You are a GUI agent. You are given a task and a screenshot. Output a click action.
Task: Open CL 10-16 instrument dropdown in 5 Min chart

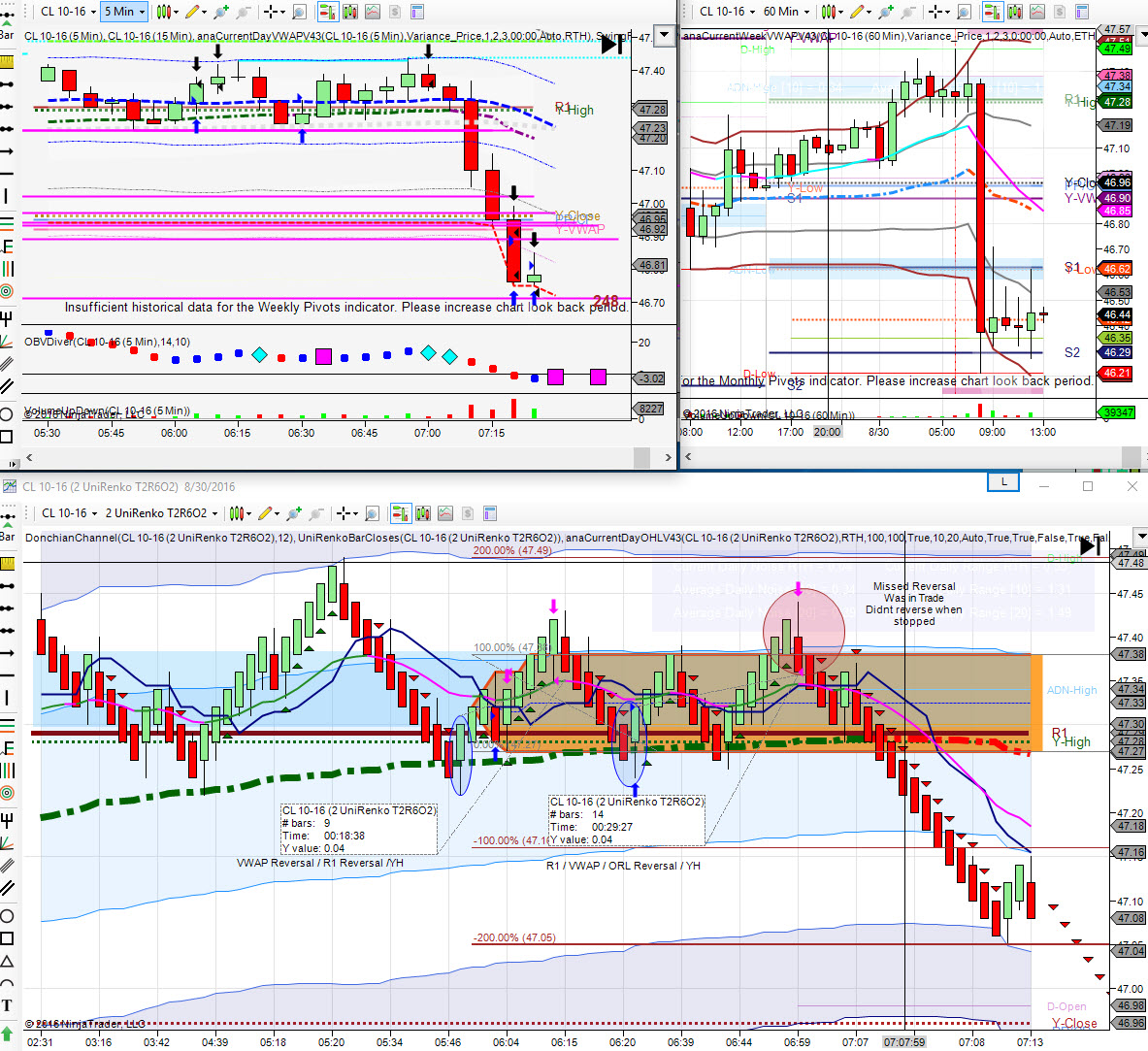point(68,12)
